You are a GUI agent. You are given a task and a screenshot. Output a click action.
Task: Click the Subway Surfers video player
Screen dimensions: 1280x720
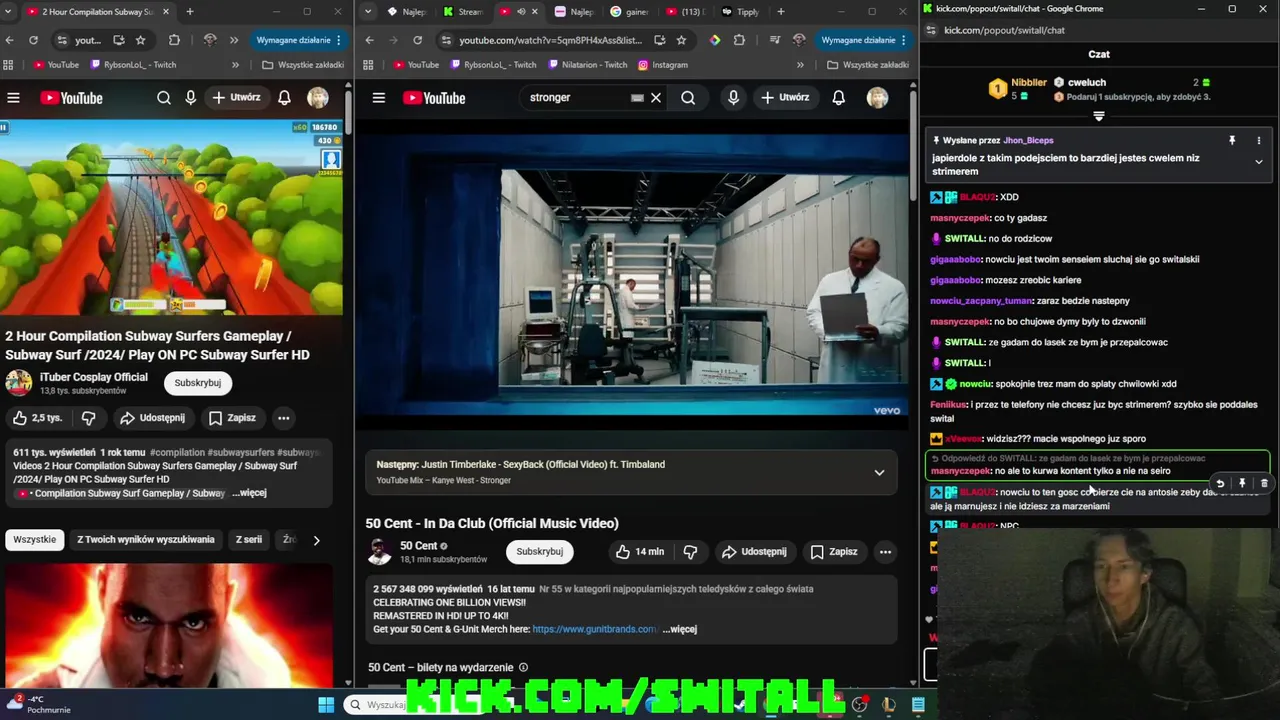click(x=171, y=217)
